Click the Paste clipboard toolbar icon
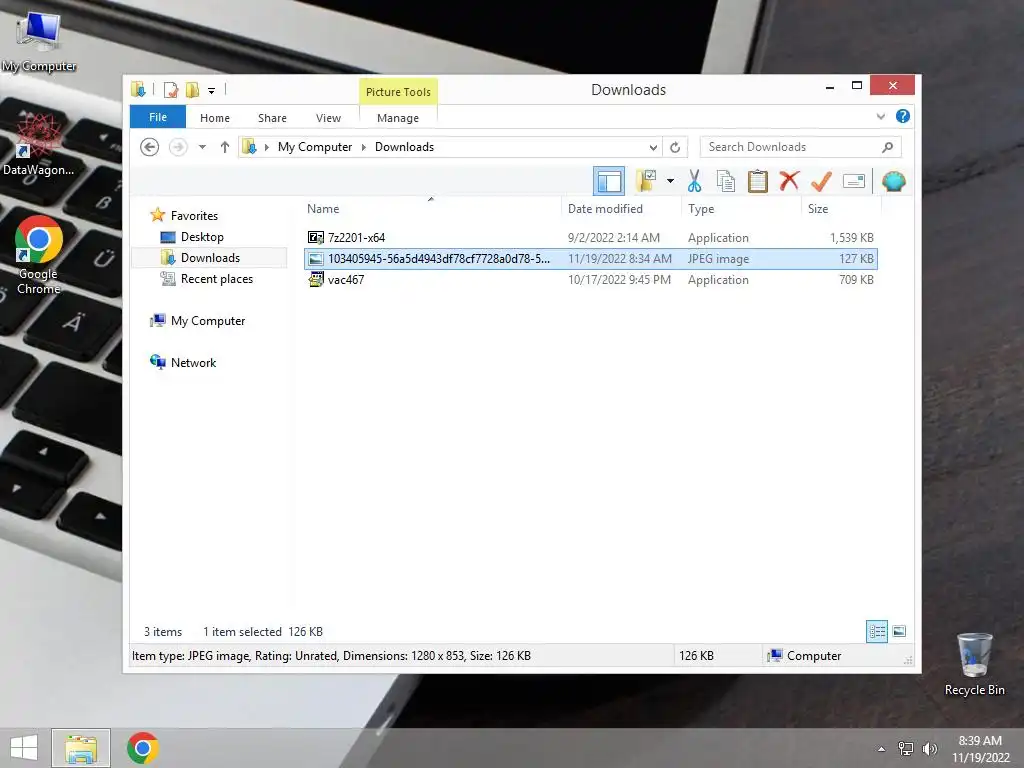Viewport: 1024px width, 768px height. coord(758,181)
